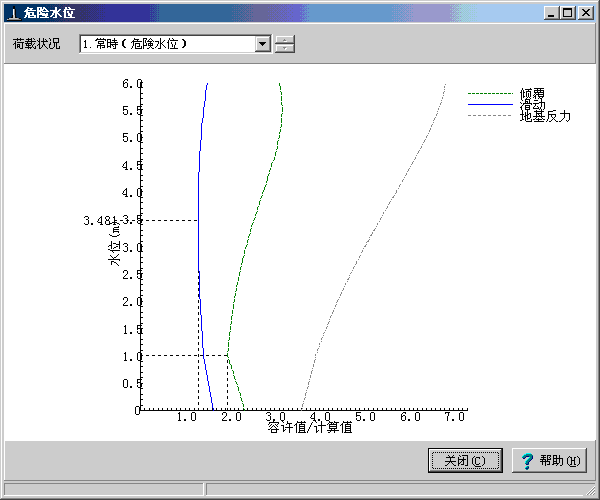Image resolution: width=600 pixels, height=500 pixels.
Task: Click the 荷載状況 label
Action: (36, 44)
